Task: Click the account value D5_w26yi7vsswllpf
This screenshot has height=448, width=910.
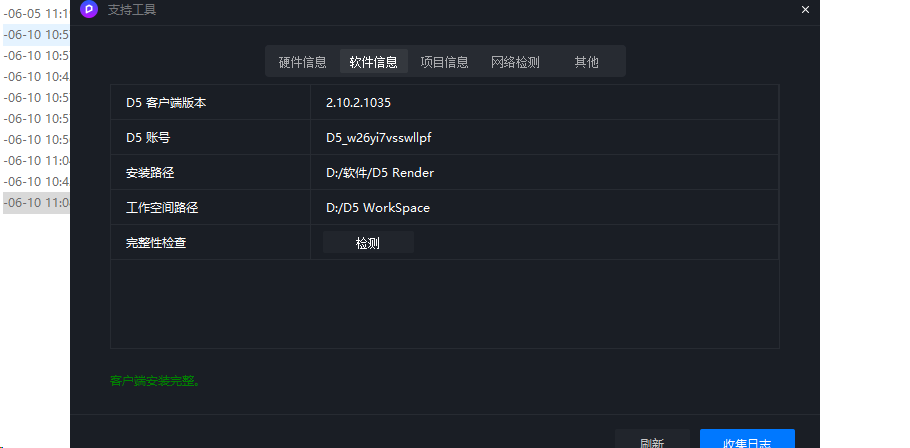Action: (378, 138)
